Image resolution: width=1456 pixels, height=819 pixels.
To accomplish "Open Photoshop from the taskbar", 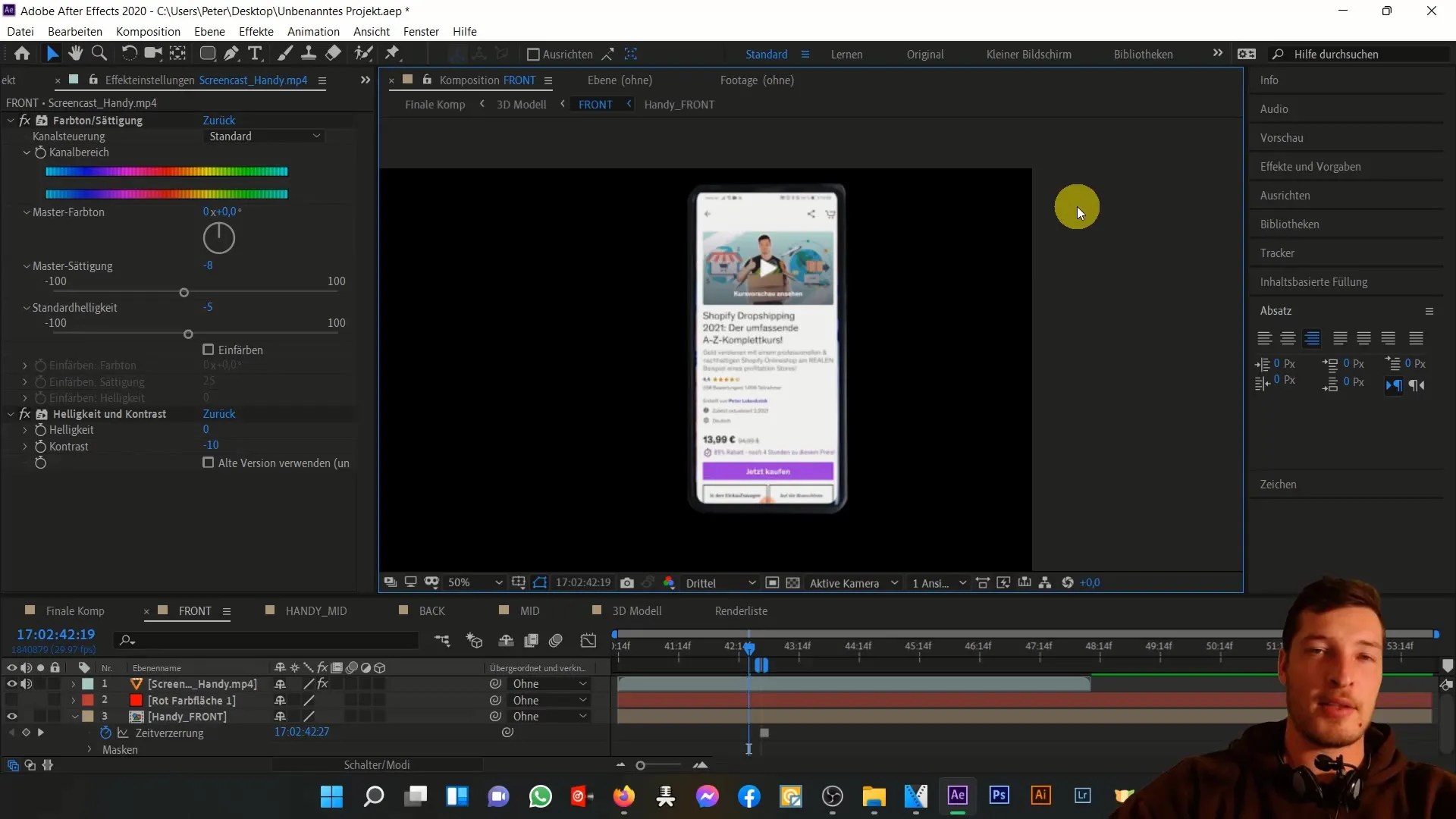I will [x=999, y=795].
